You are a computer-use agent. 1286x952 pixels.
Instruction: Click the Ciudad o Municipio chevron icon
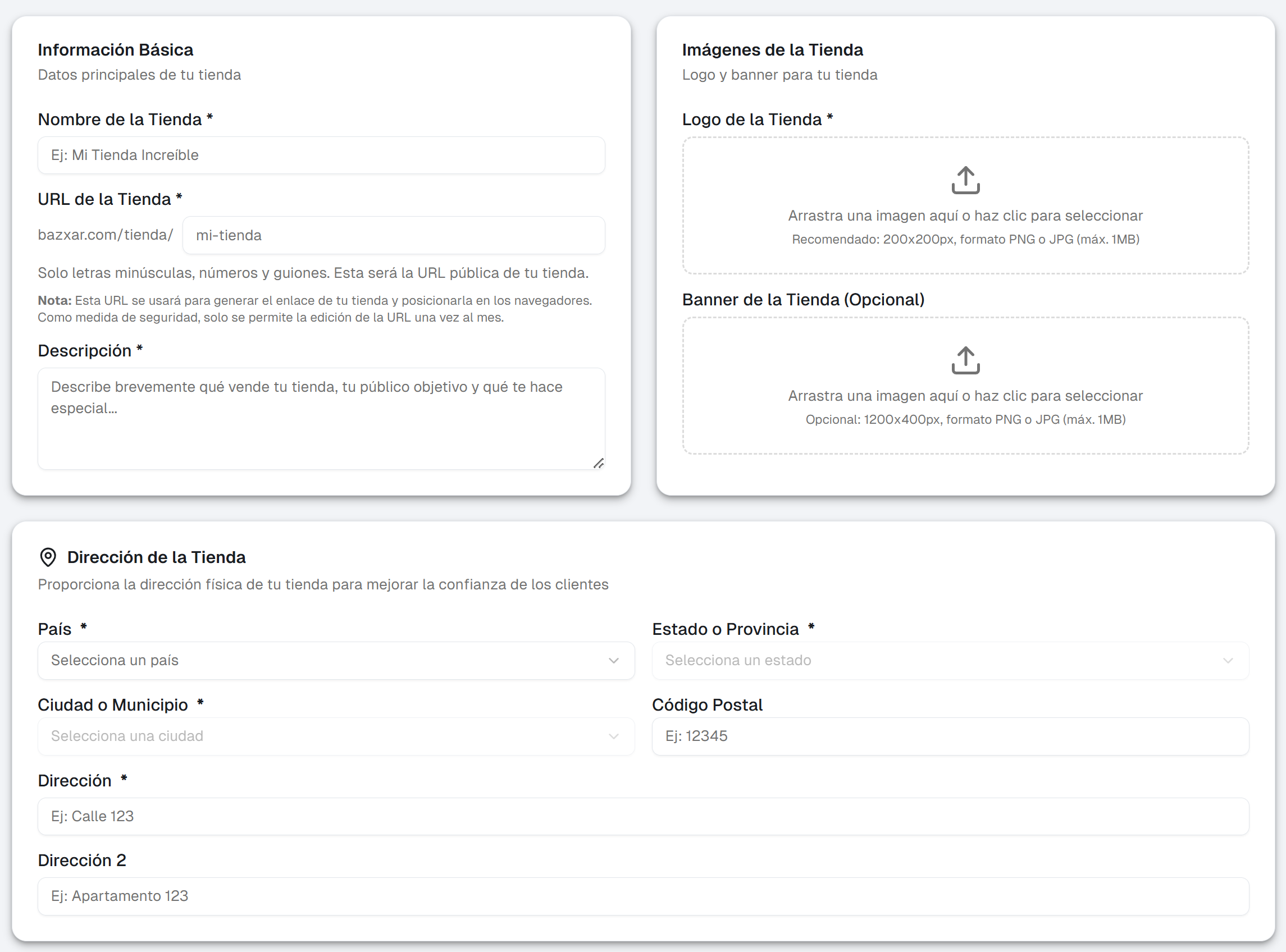click(613, 736)
